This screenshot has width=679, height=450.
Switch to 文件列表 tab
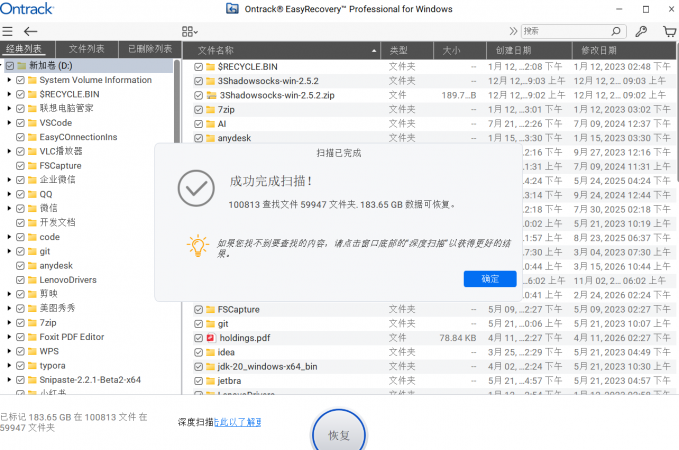[x=87, y=49]
